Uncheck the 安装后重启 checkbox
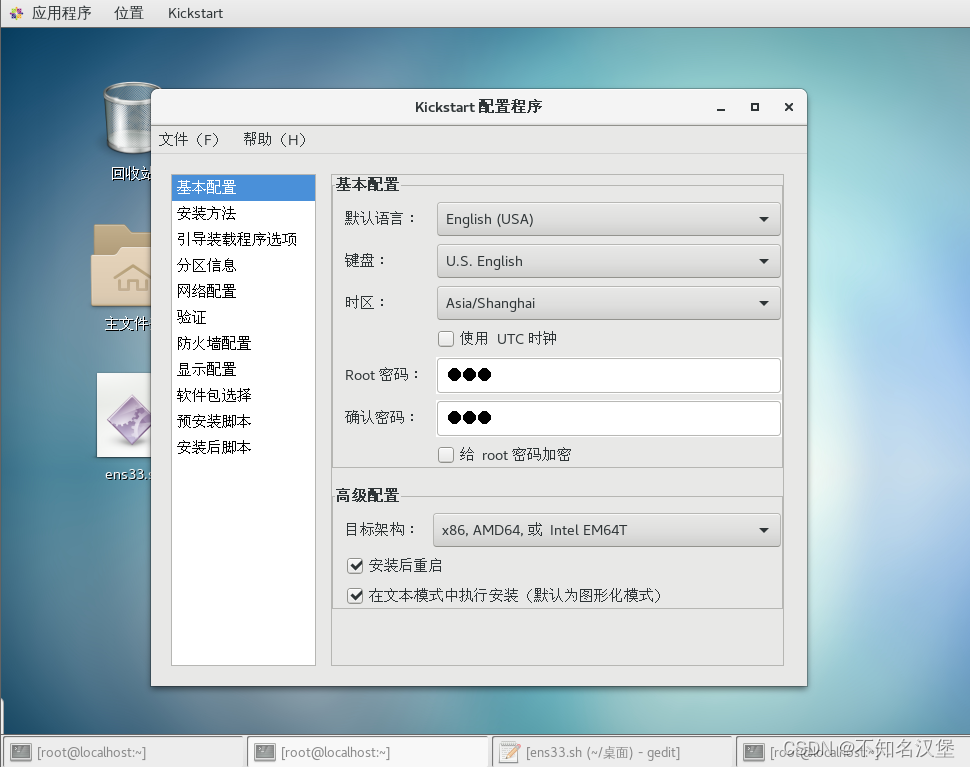Viewport: 970px width, 767px height. pos(355,565)
